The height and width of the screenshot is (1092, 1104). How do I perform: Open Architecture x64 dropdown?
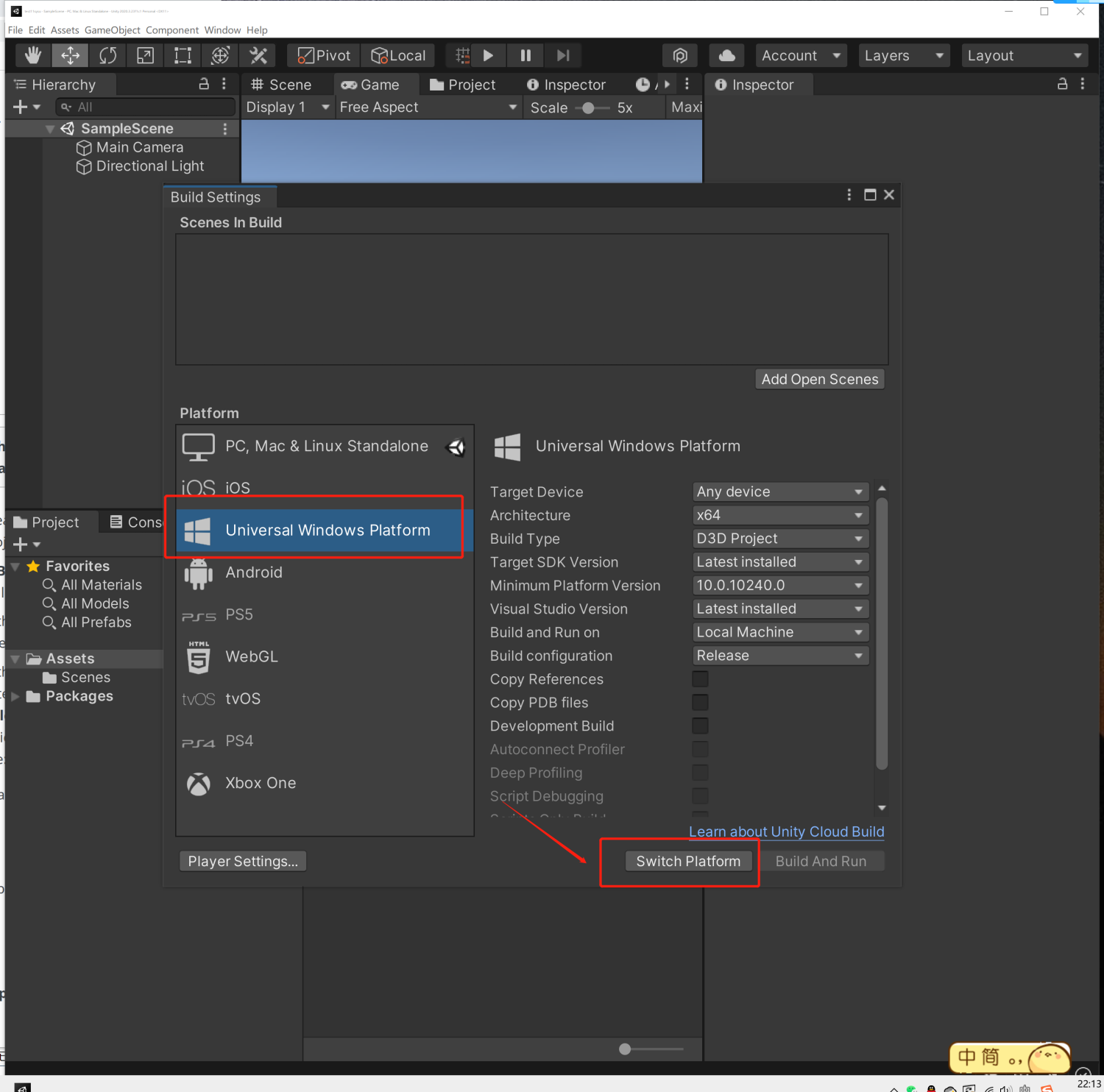[780, 515]
